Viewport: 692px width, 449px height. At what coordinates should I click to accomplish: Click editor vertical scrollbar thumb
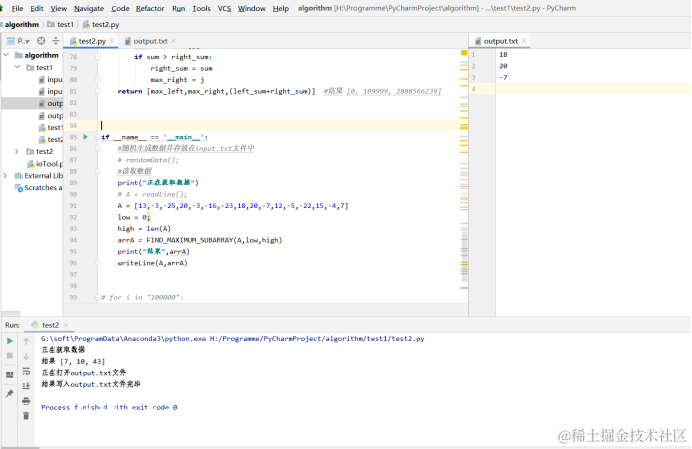tap(464, 257)
